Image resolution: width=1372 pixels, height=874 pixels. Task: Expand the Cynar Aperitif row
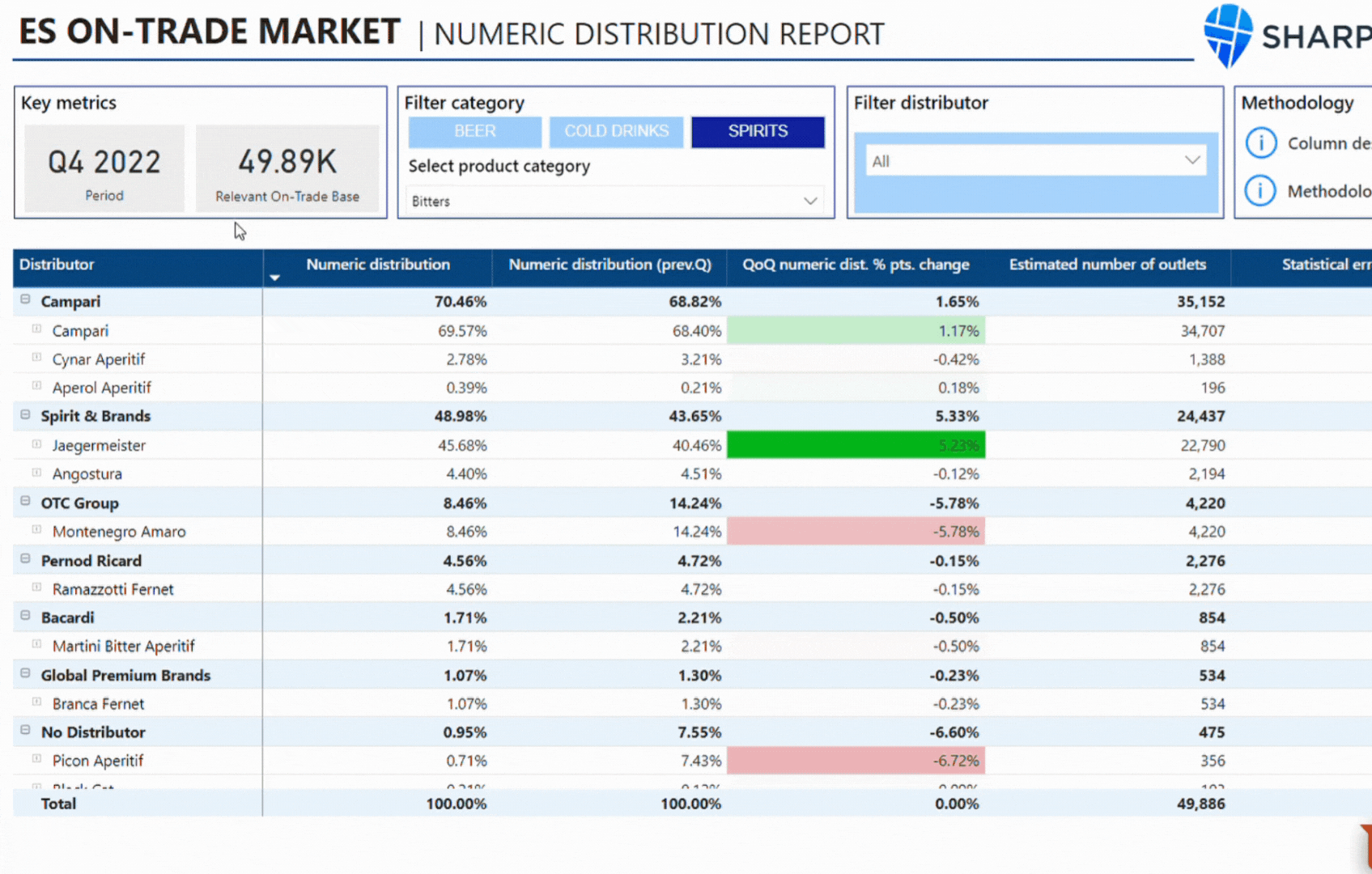pyautogui.click(x=36, y=357)
